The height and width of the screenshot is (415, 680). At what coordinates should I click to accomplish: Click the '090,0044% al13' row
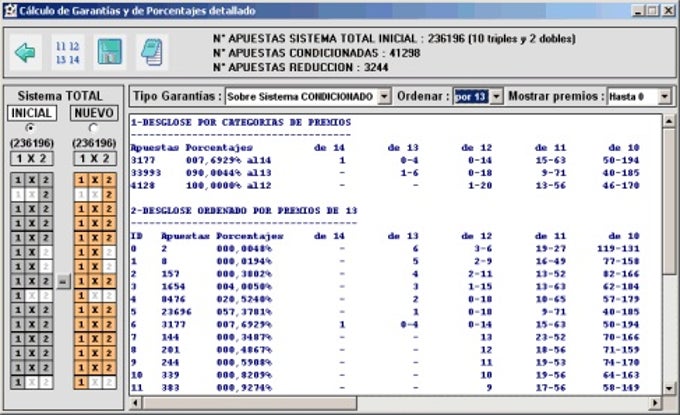click(x=385, y=173)
